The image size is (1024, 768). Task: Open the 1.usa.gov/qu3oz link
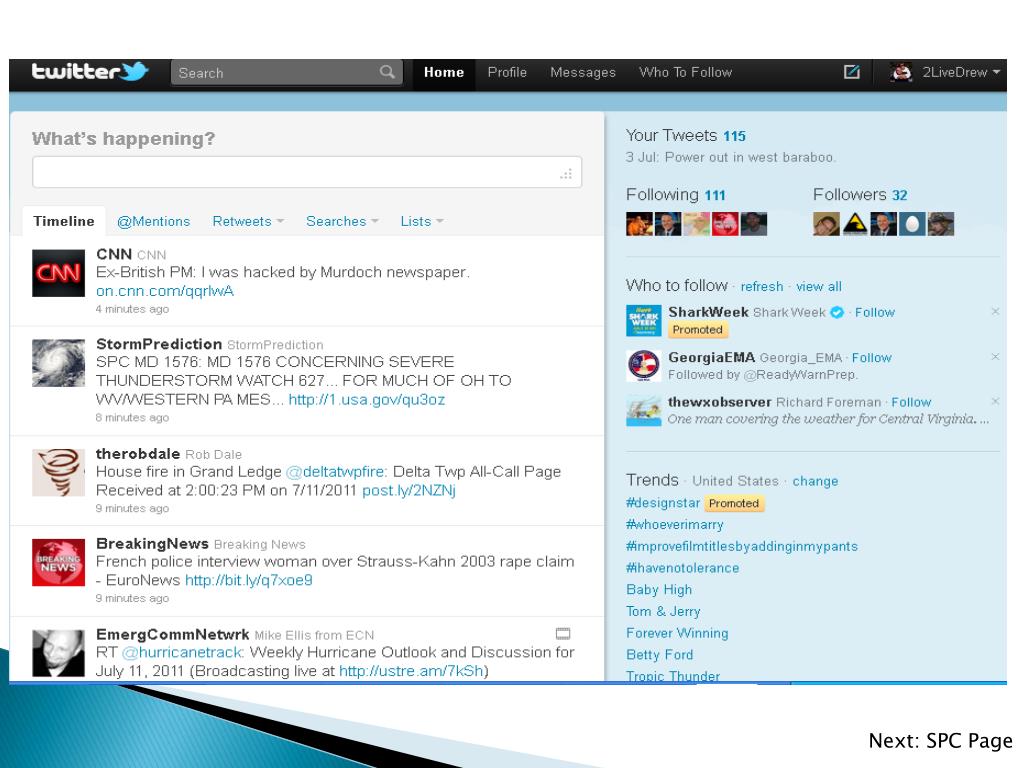[x=366, y=400]
